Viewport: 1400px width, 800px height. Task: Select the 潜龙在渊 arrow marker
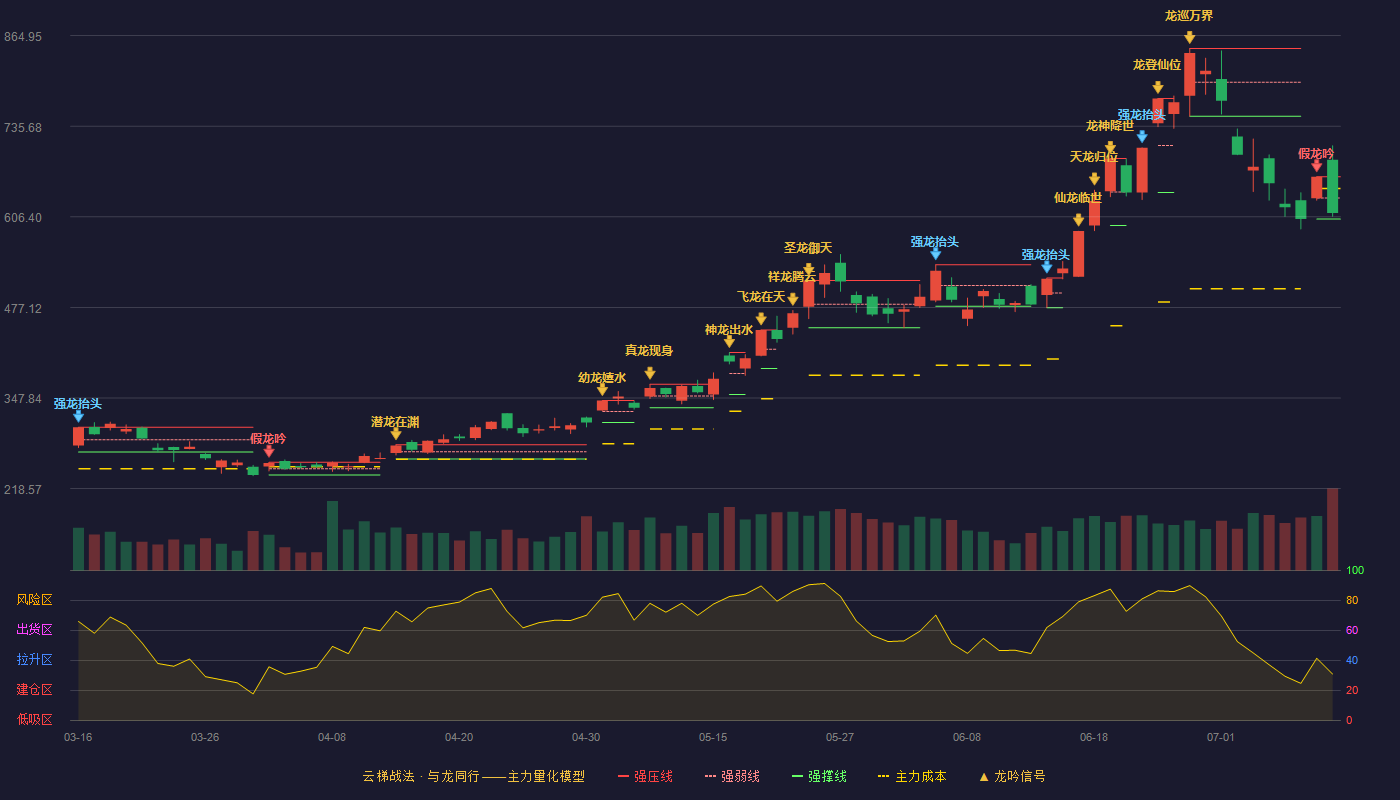point(396,434)
